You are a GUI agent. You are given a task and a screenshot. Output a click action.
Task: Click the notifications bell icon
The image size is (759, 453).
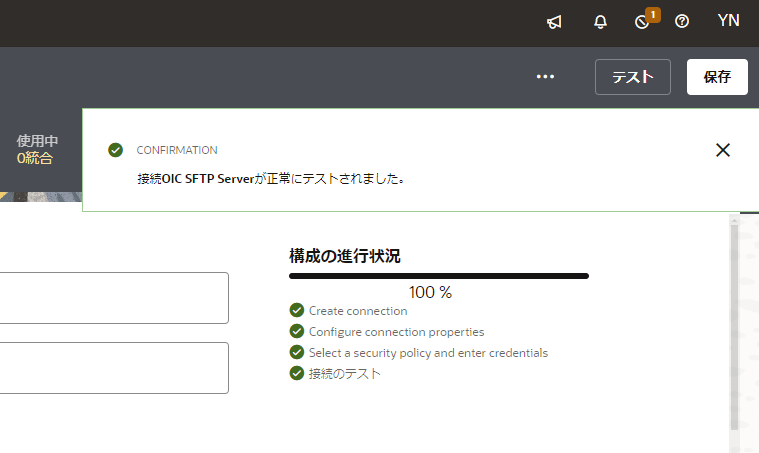600,21
